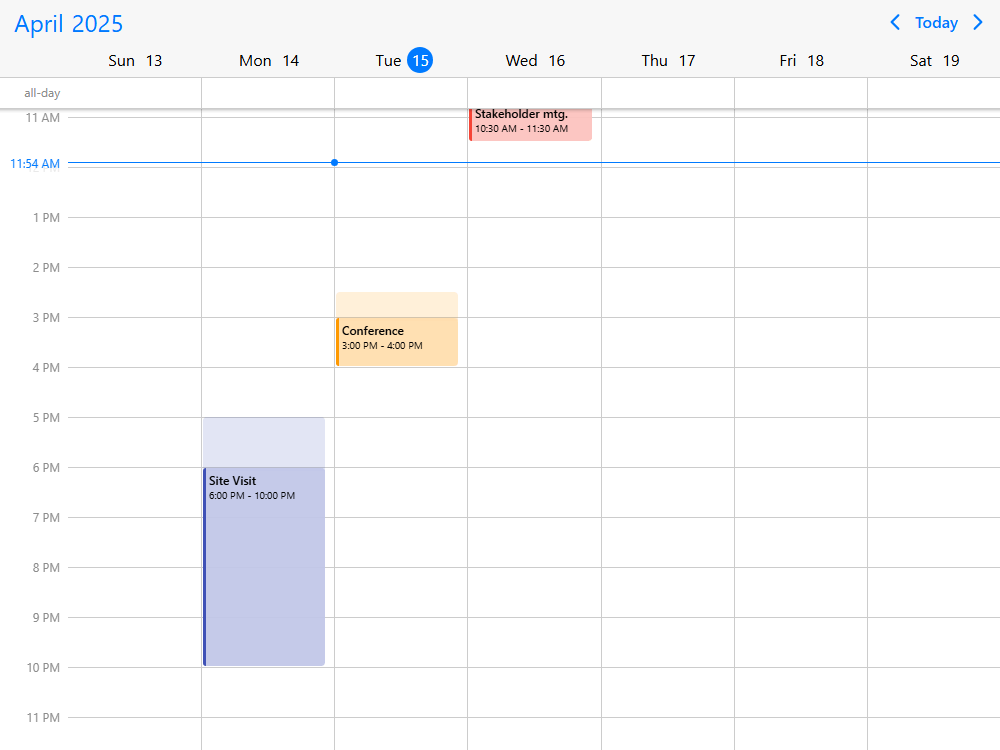This screenshot has width=1000, height=750.
Task: Click the 5 PM time label
Action: (47, 418)
